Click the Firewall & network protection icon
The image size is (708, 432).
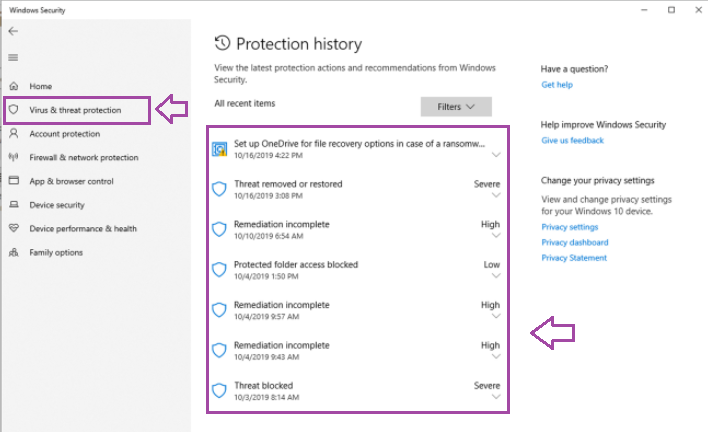(x=14, y=157)
